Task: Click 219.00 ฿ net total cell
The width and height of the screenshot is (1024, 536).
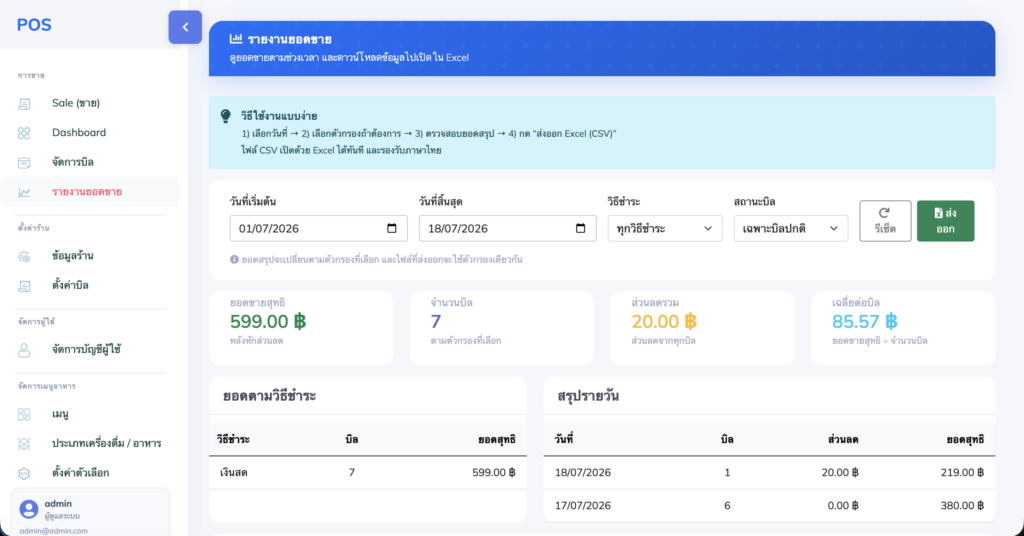Action: tap(962, 473)
